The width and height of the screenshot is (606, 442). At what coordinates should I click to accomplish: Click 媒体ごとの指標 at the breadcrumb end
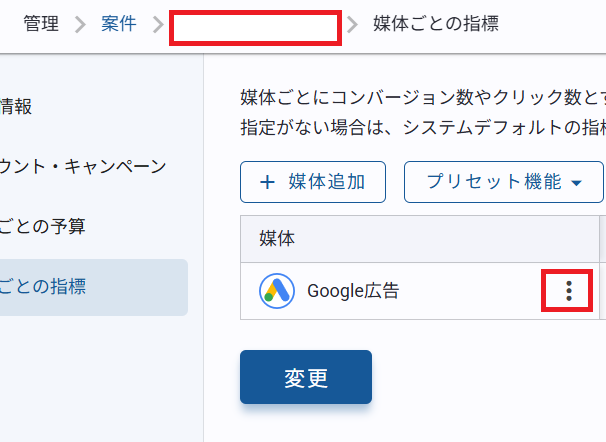[x=435, y=24]
